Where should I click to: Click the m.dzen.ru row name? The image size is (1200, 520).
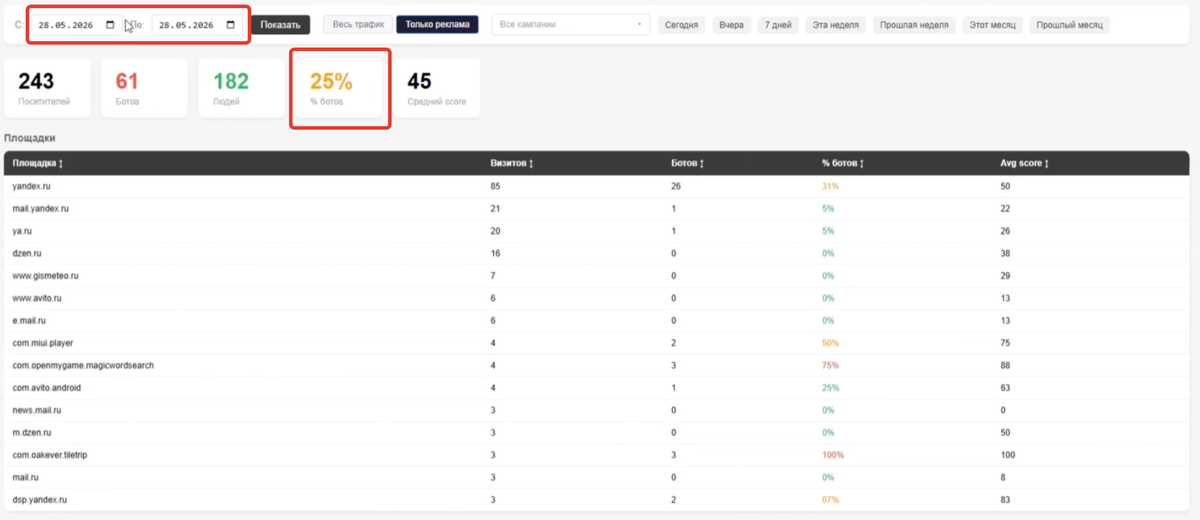click(x=31, y=432)
